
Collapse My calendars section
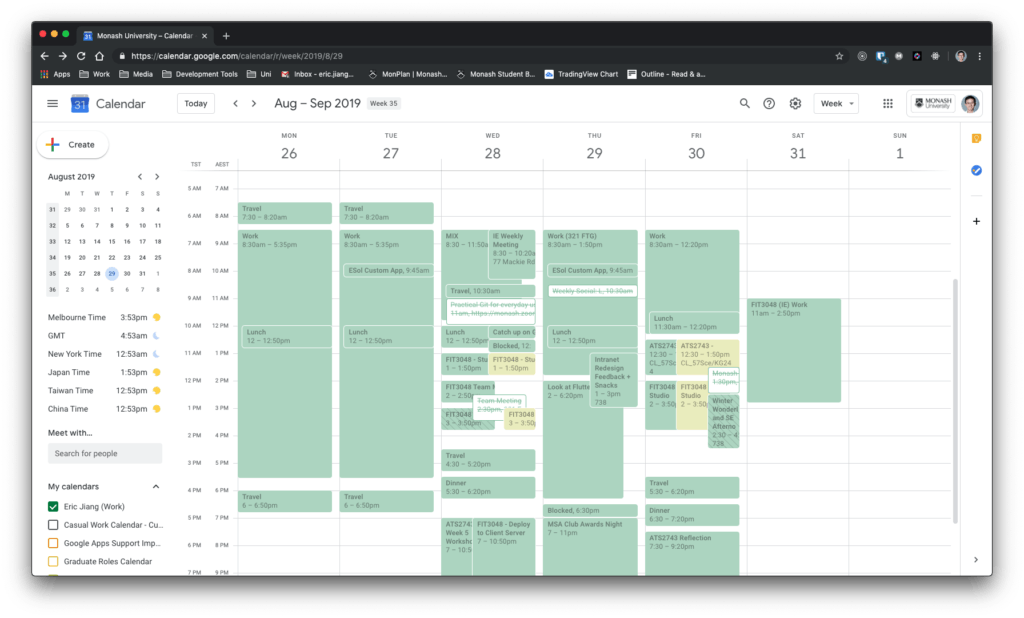click(x=156, y=487)
